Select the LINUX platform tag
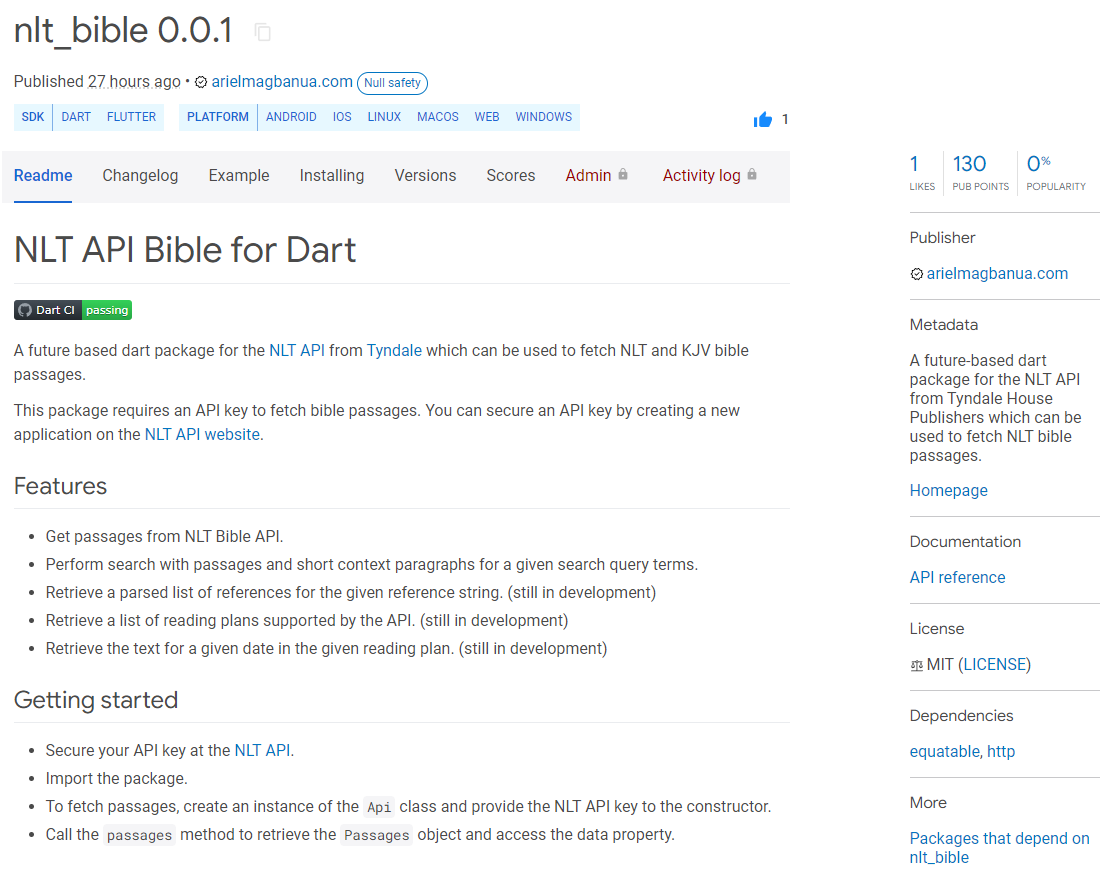Image resolution: width=1109 pixels, height=870 pixels. point(384,117)
